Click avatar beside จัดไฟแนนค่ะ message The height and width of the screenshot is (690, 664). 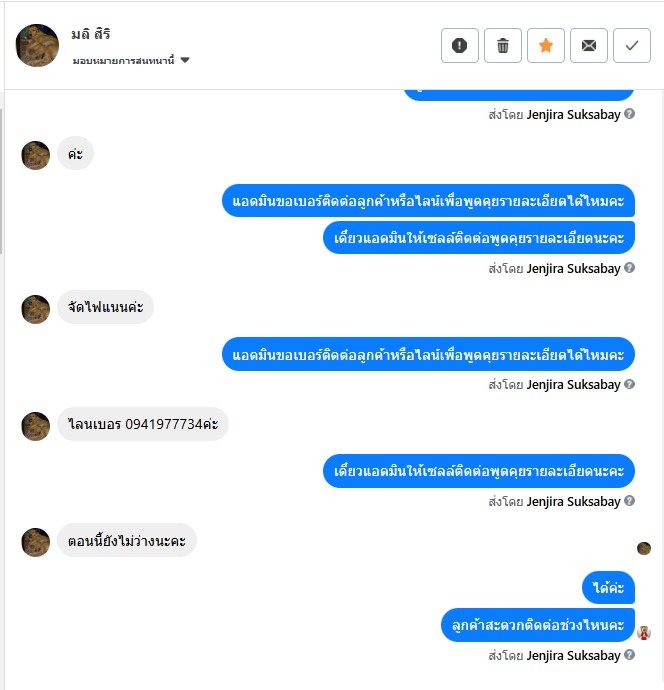point(36,309)
